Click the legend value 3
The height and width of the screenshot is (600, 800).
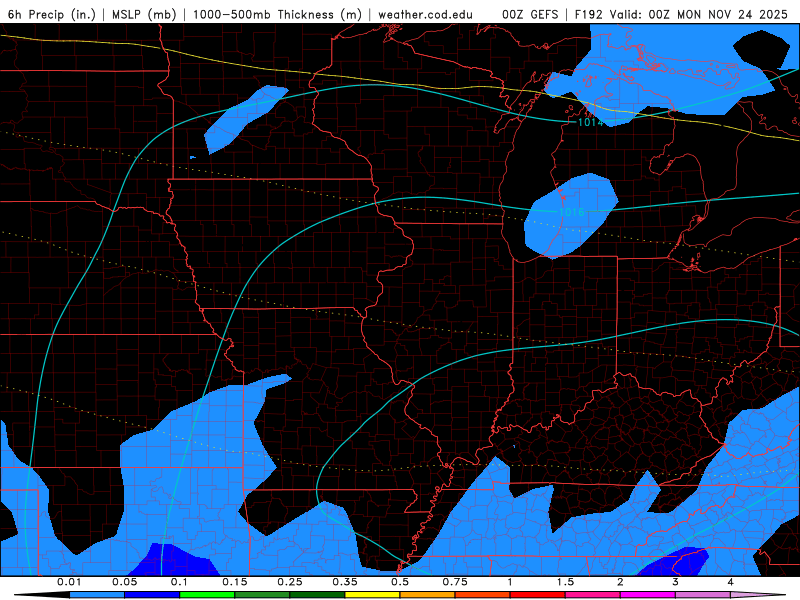[675, 582]
